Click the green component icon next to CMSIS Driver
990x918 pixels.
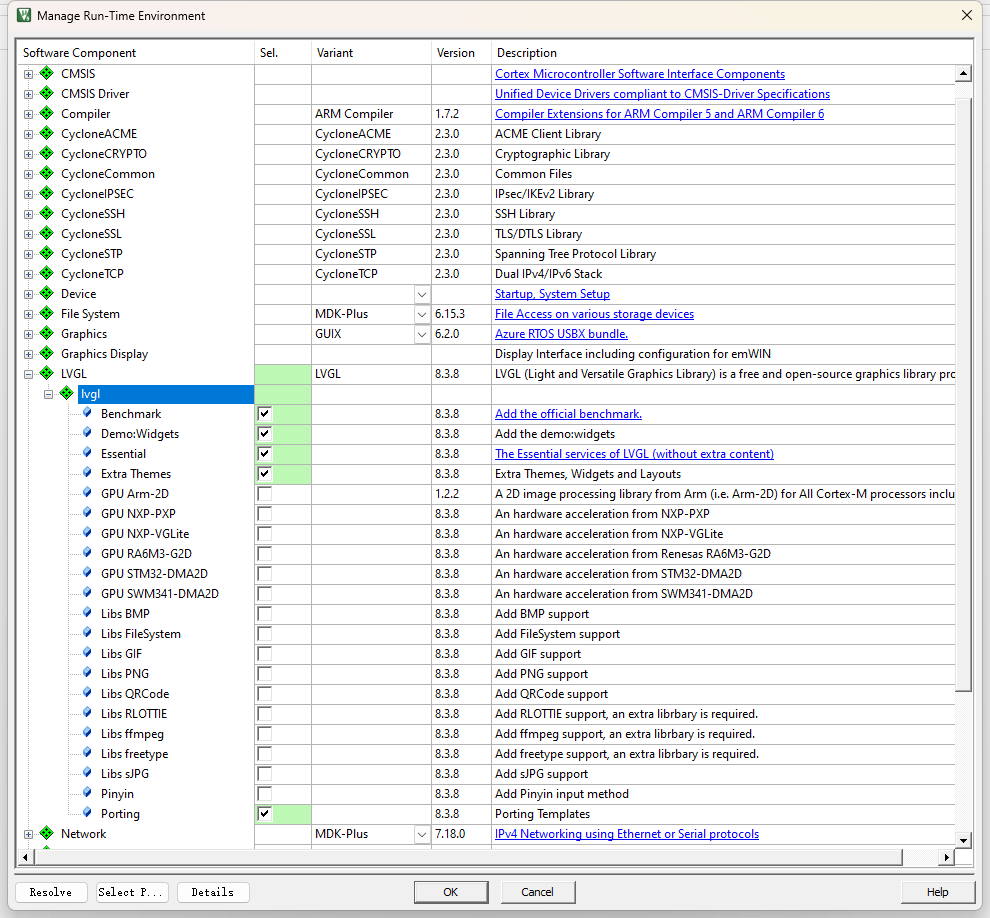click(x=47, y=93)
